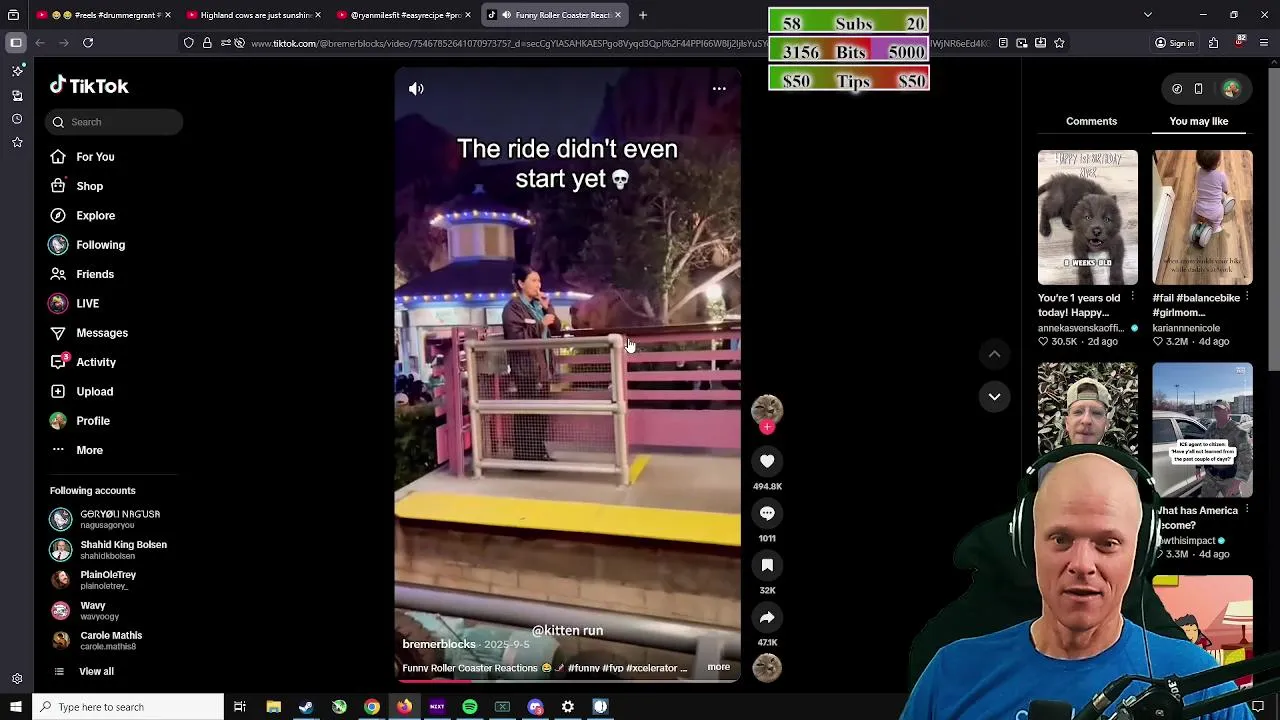
Task: Open the Friends page
Action: pyautogui.click(x=82, y=274)
